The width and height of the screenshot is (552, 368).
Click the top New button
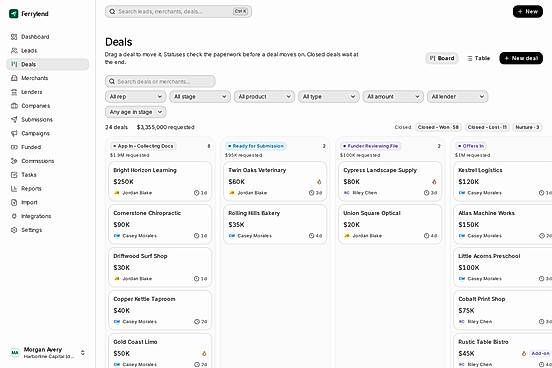[x=528, y=12]
